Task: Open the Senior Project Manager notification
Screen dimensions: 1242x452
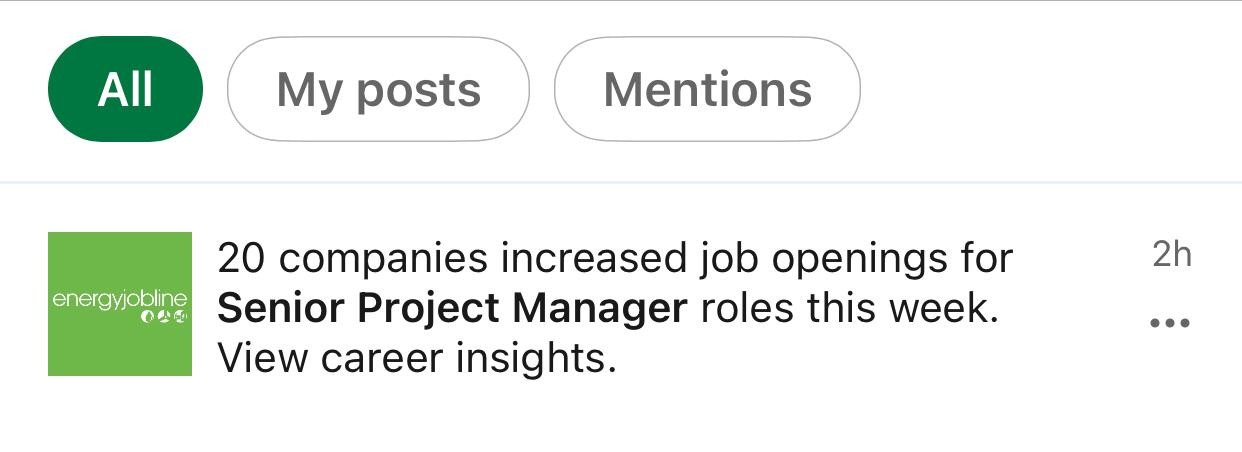Action: tap(615, 308)
